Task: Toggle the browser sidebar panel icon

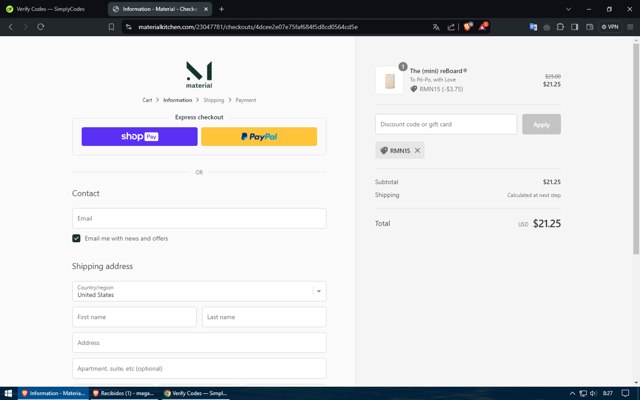Action: [575, 27]
